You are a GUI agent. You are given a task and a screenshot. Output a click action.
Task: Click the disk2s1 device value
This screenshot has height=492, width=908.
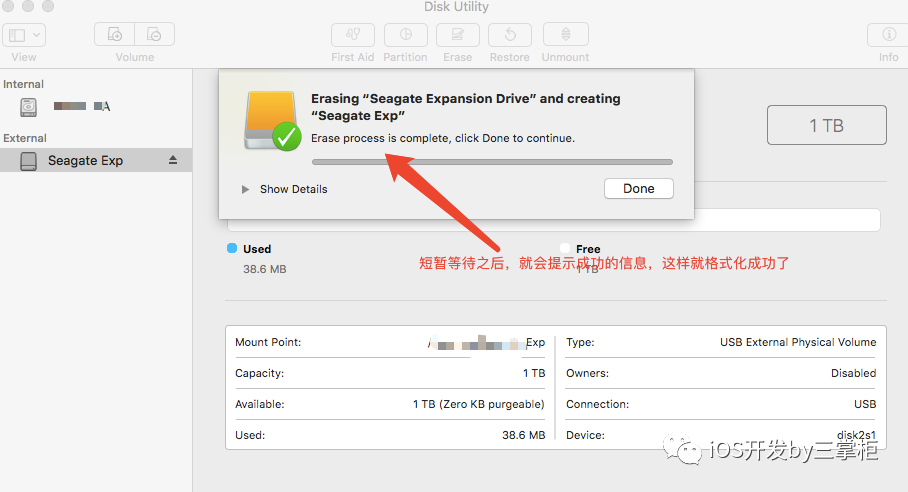click(x=856, y=435)
